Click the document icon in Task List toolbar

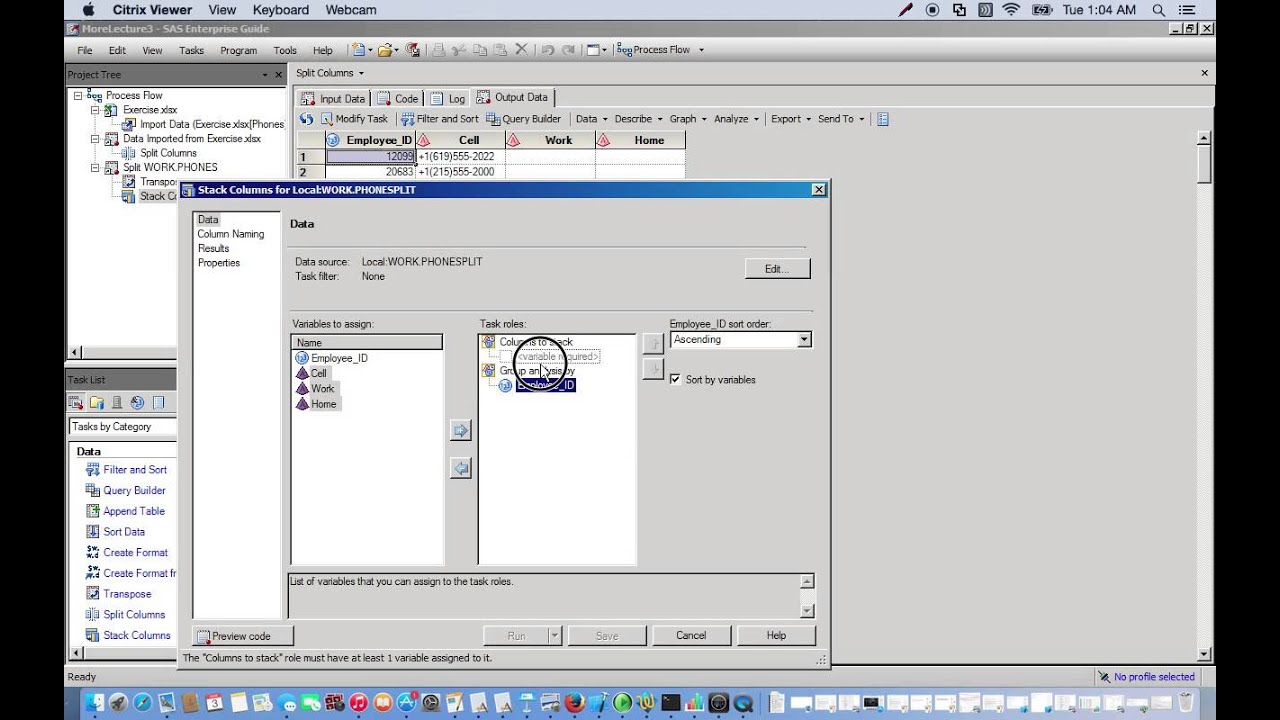[158, 403]
